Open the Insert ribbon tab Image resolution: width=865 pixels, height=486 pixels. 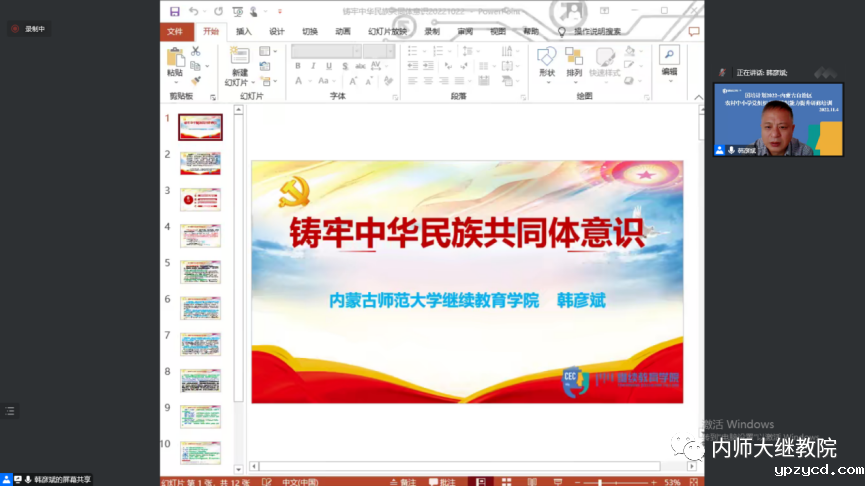[244, 31]
